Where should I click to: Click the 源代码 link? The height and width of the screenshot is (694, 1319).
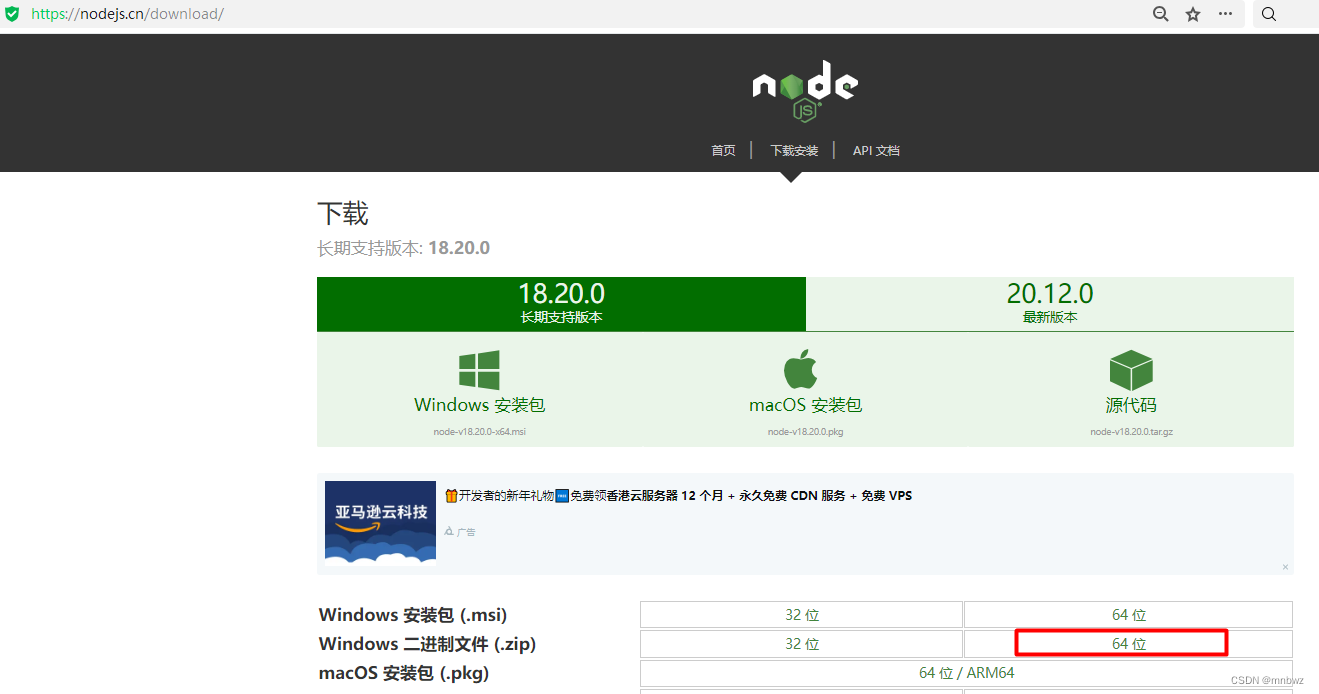coord(1131,405)
